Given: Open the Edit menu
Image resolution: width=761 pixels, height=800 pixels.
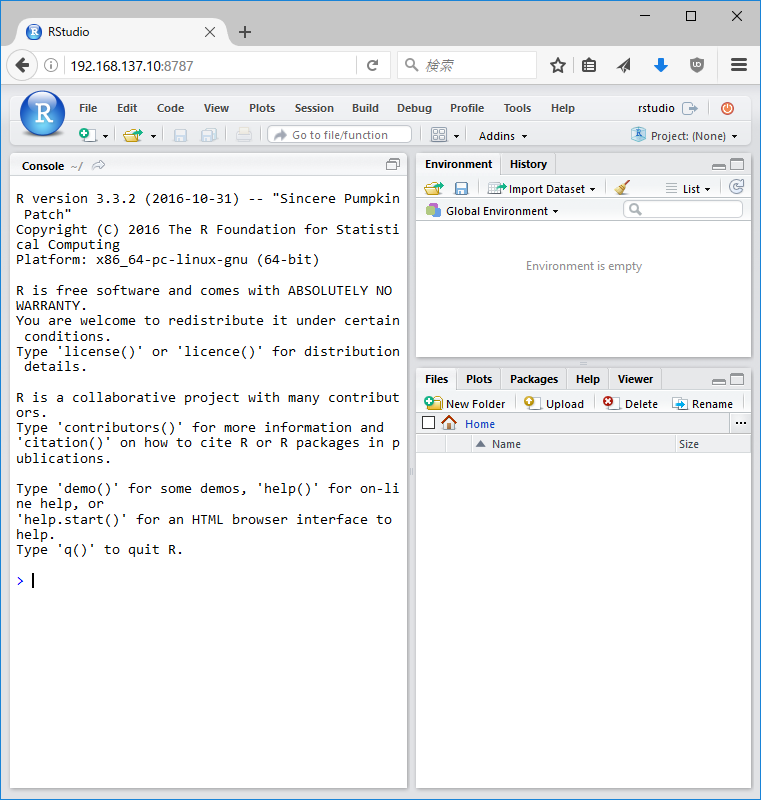Looking at the screenshot, I should [x=127, y=108].
